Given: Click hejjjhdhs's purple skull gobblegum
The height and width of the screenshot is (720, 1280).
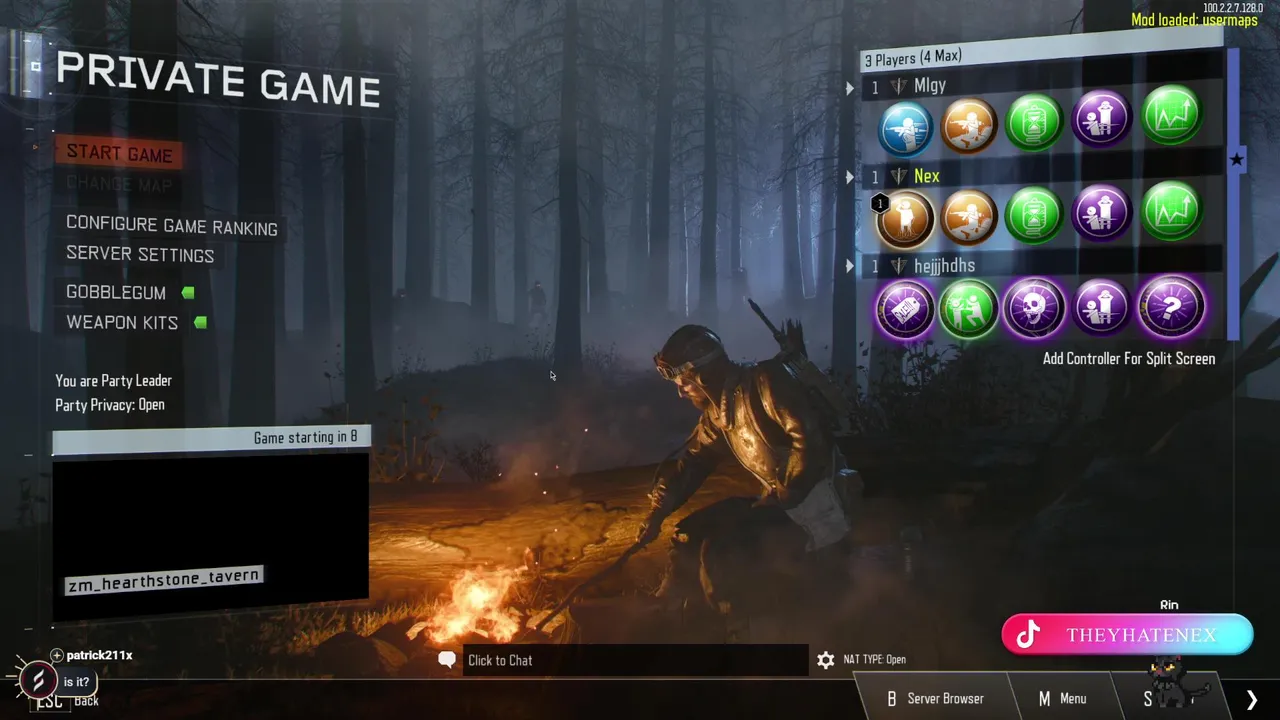Looking at the screenshot, I should (1034, 307).
